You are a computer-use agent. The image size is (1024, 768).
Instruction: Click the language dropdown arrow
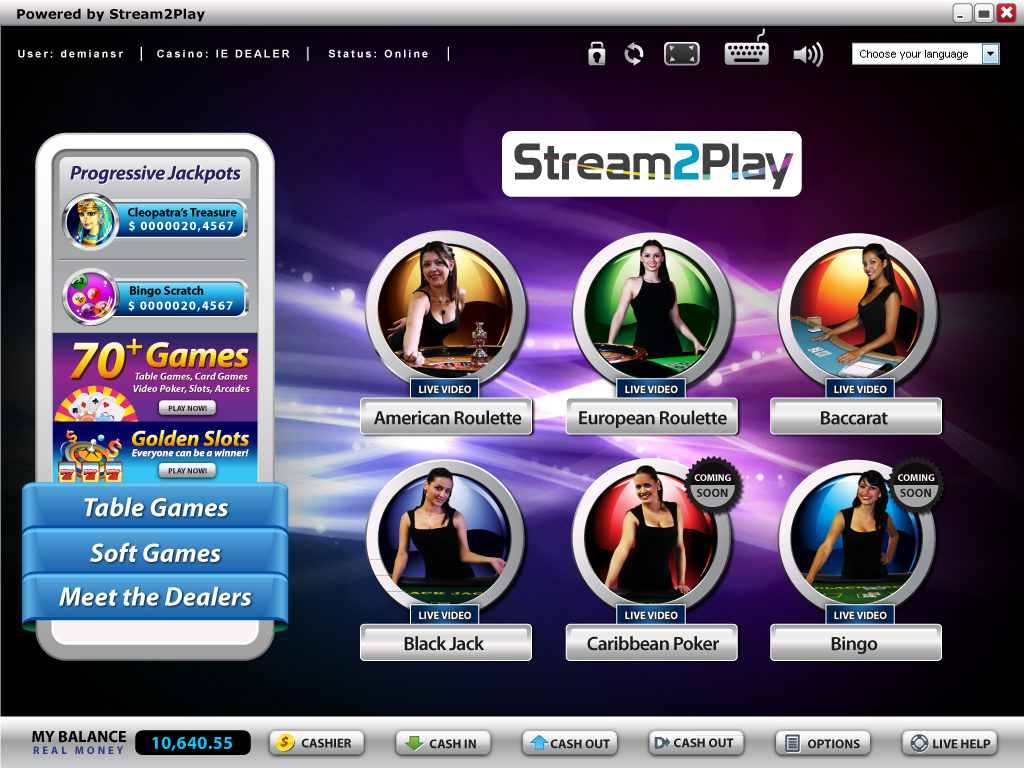click(991, 54)
